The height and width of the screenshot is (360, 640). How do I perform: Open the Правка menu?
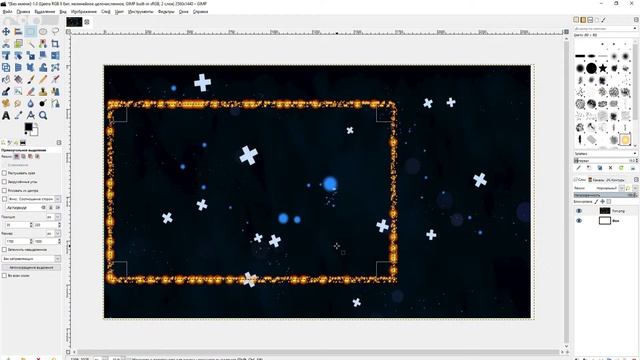coord(23,12)
